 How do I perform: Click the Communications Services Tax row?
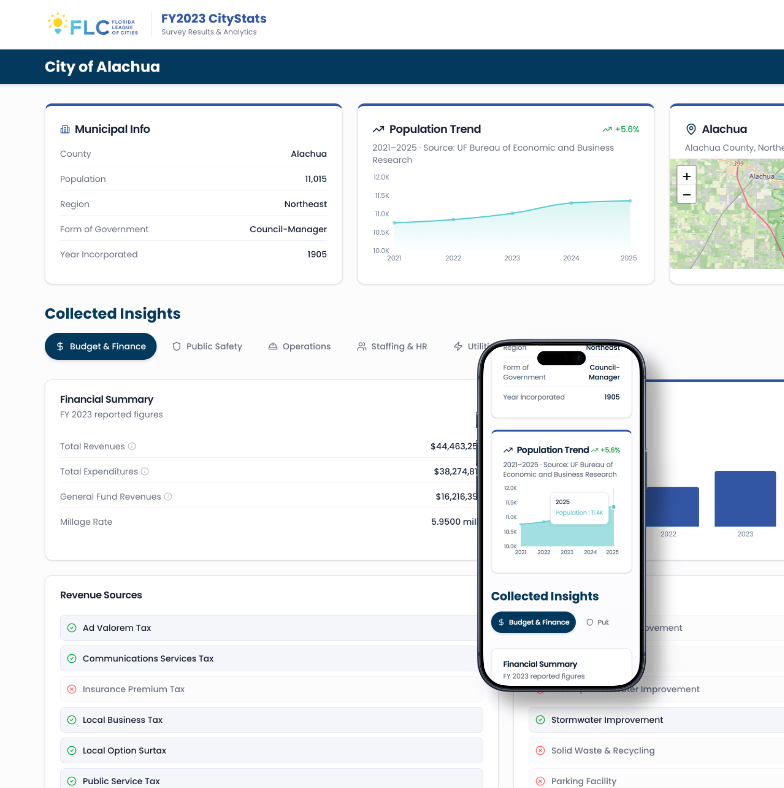point(271,658)
